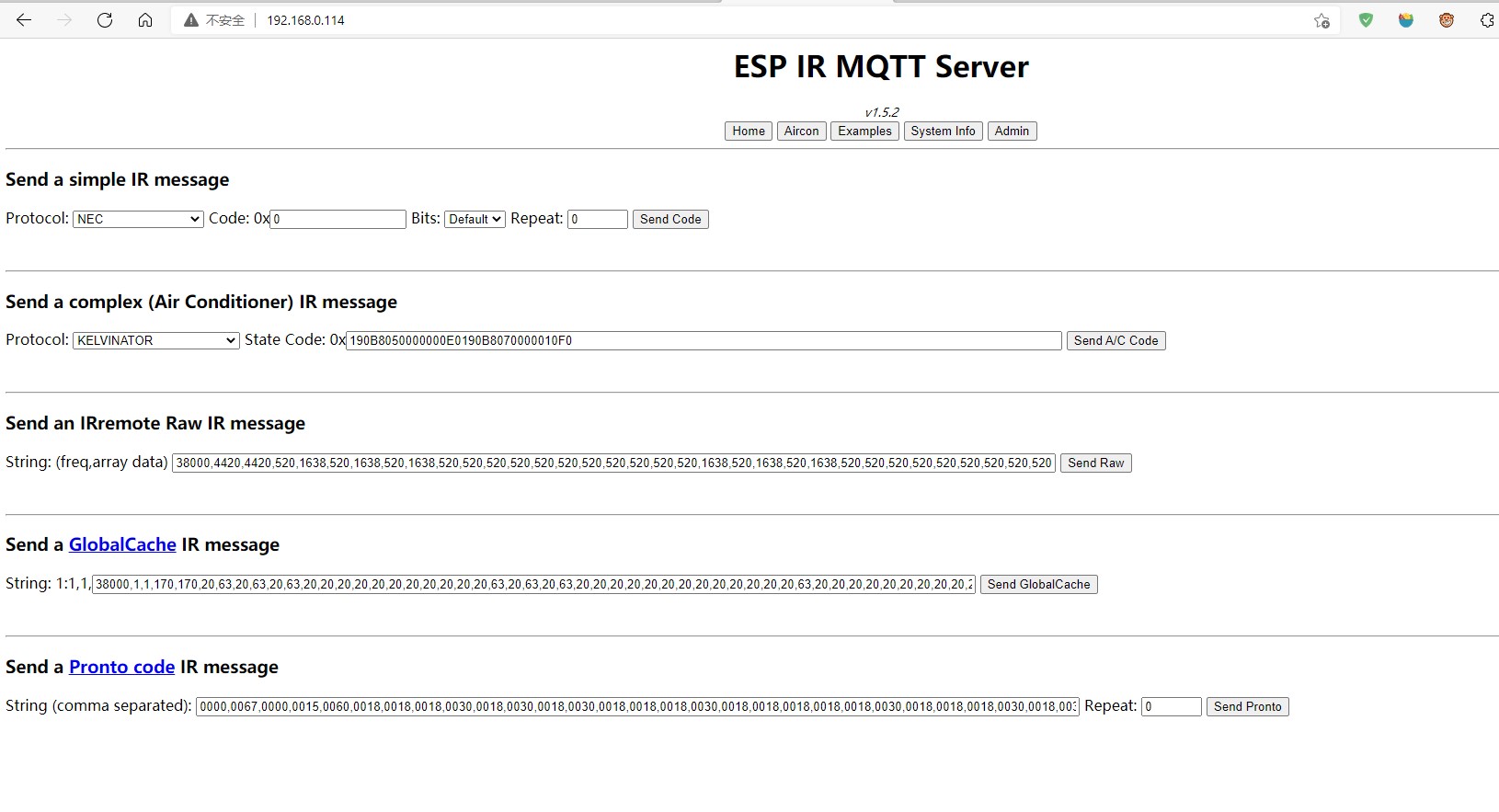Reload the page with refresh icon
This screenshot has width=1499, height=812.
pyautogui.click(x=105, y=20)
